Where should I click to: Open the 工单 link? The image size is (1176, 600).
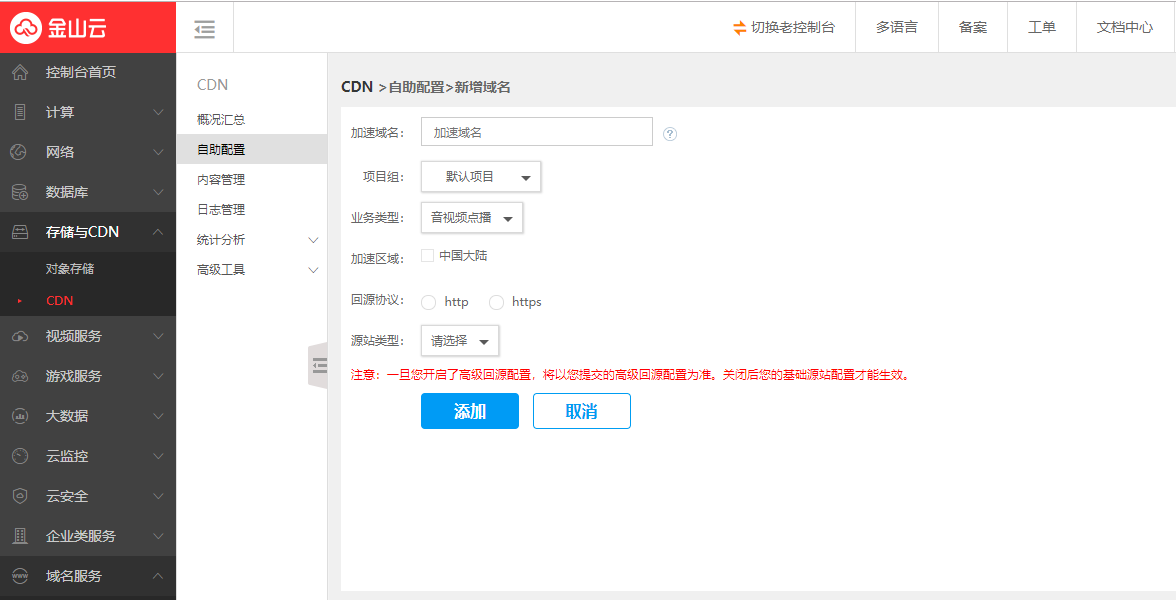click(1042, 28)
